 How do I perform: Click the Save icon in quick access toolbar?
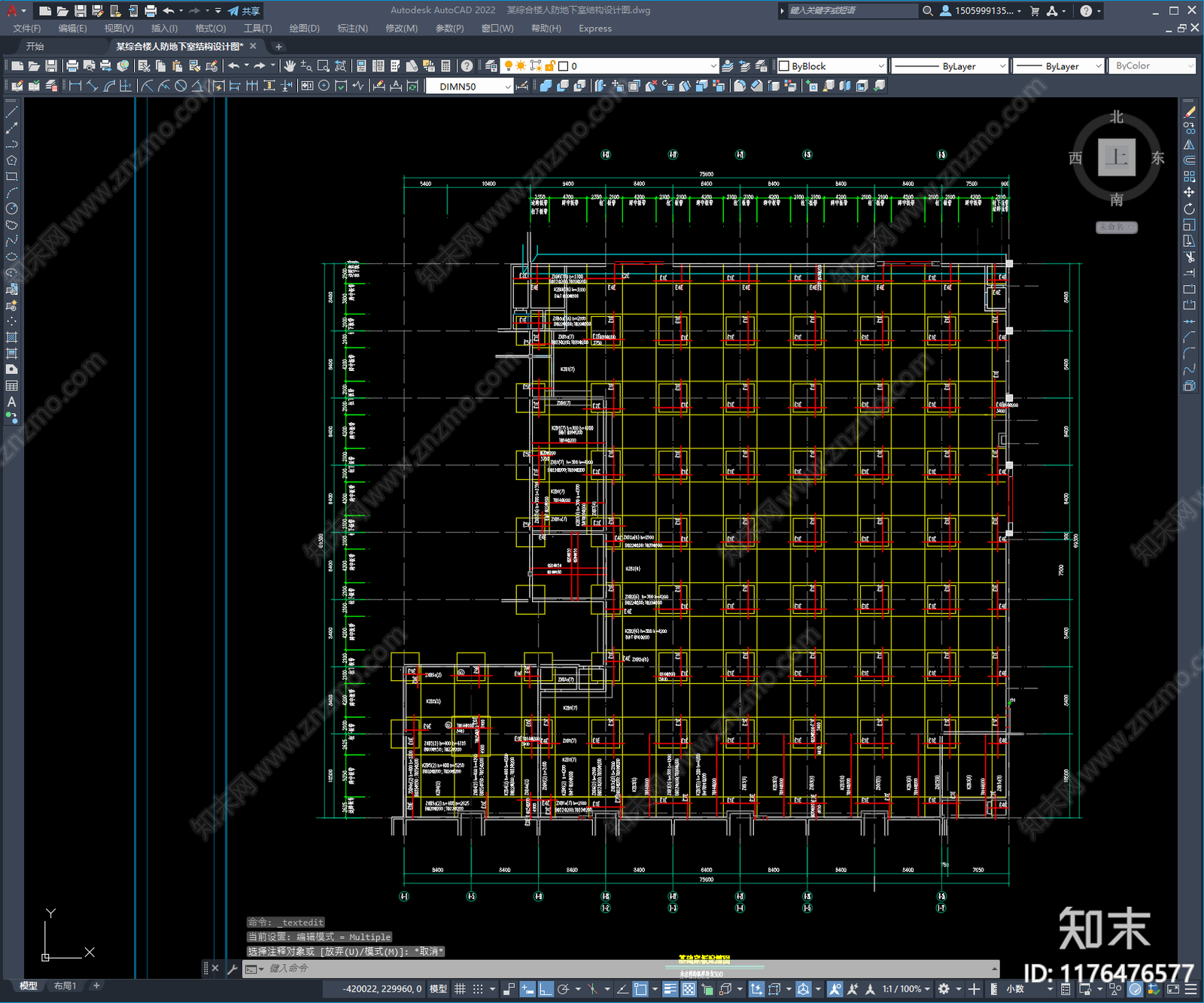[80, 11]
